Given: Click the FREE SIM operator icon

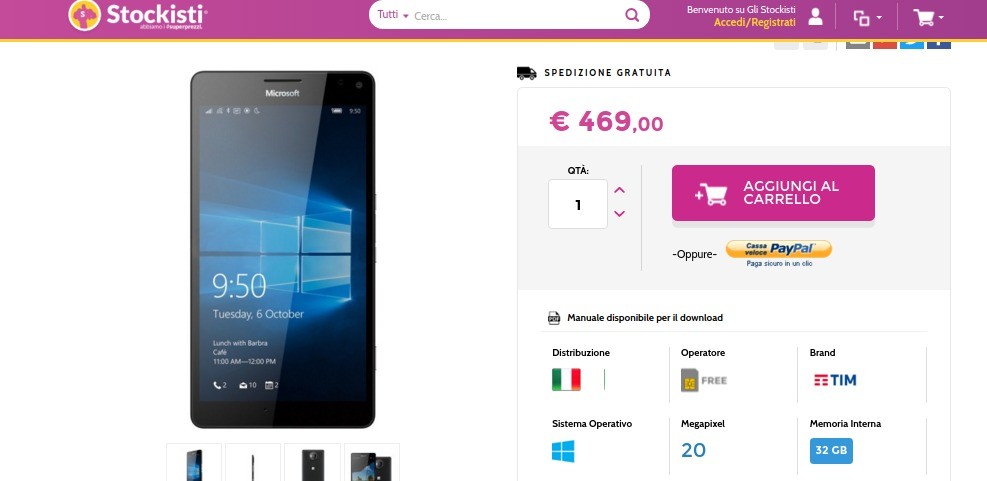Looking at the screenshot, I should point(704,380).
